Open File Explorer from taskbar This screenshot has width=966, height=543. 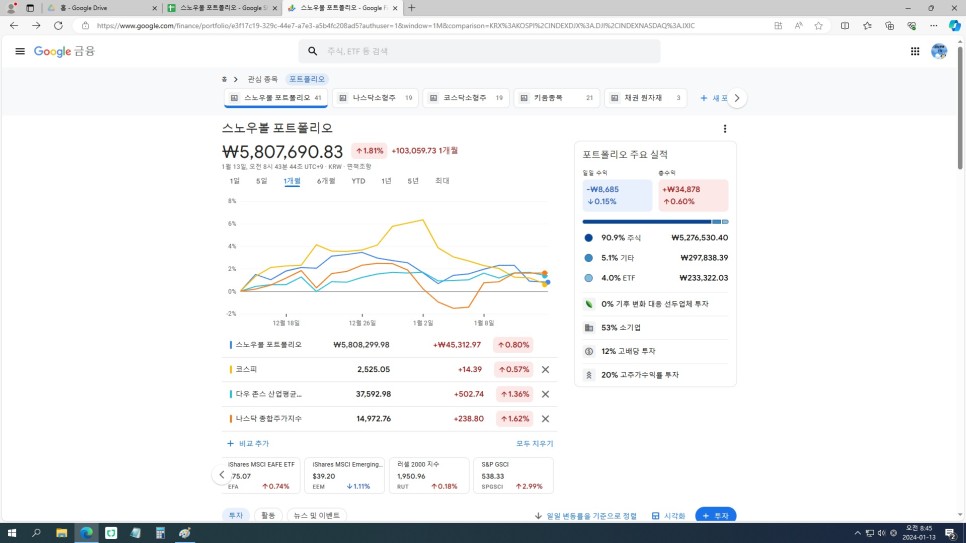[61, 533]
